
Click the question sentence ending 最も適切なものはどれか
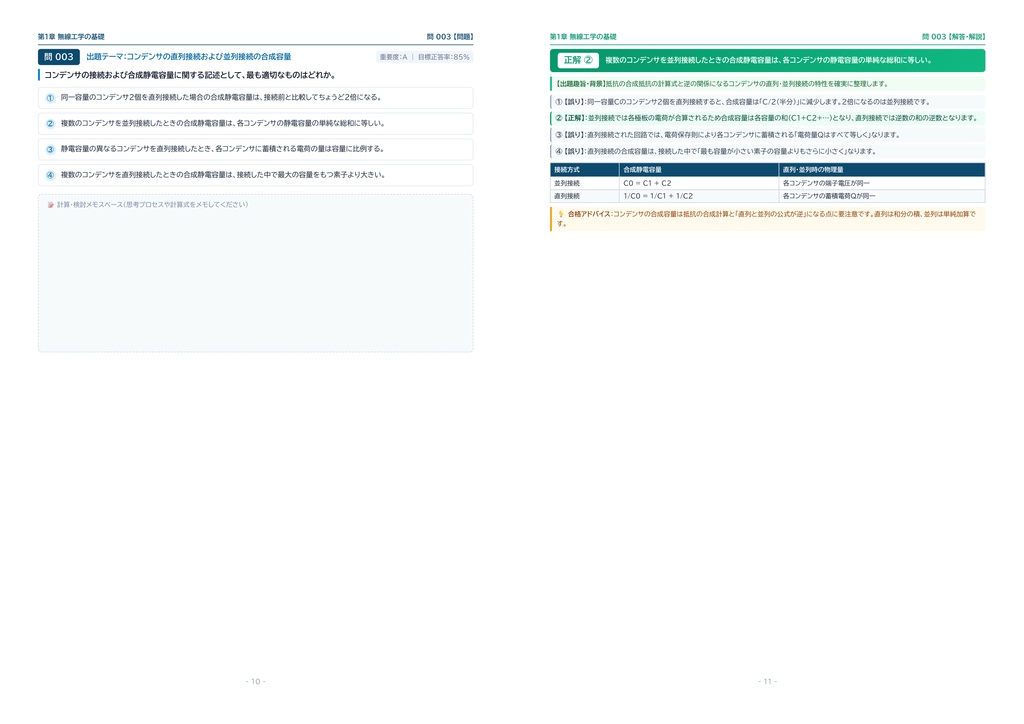point(189,75)
